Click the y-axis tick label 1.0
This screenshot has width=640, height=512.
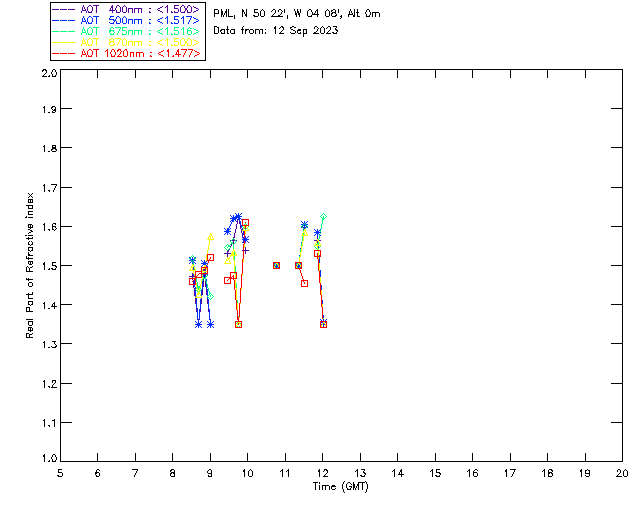(49, 458)
